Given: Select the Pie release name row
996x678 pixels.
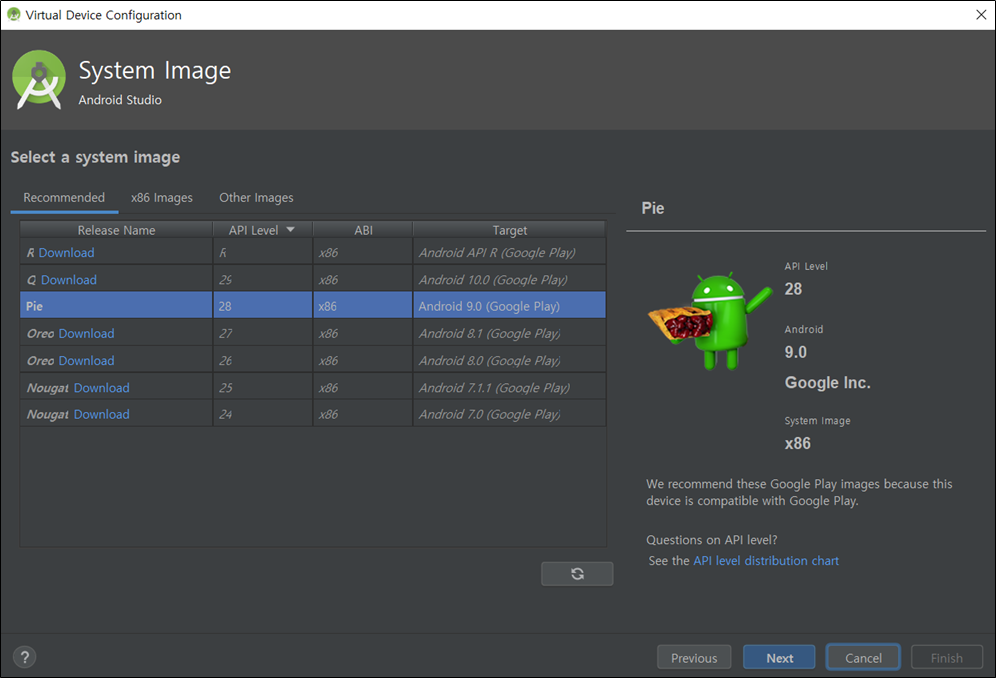Looking at the screenshot, I should tap(116, 306).
